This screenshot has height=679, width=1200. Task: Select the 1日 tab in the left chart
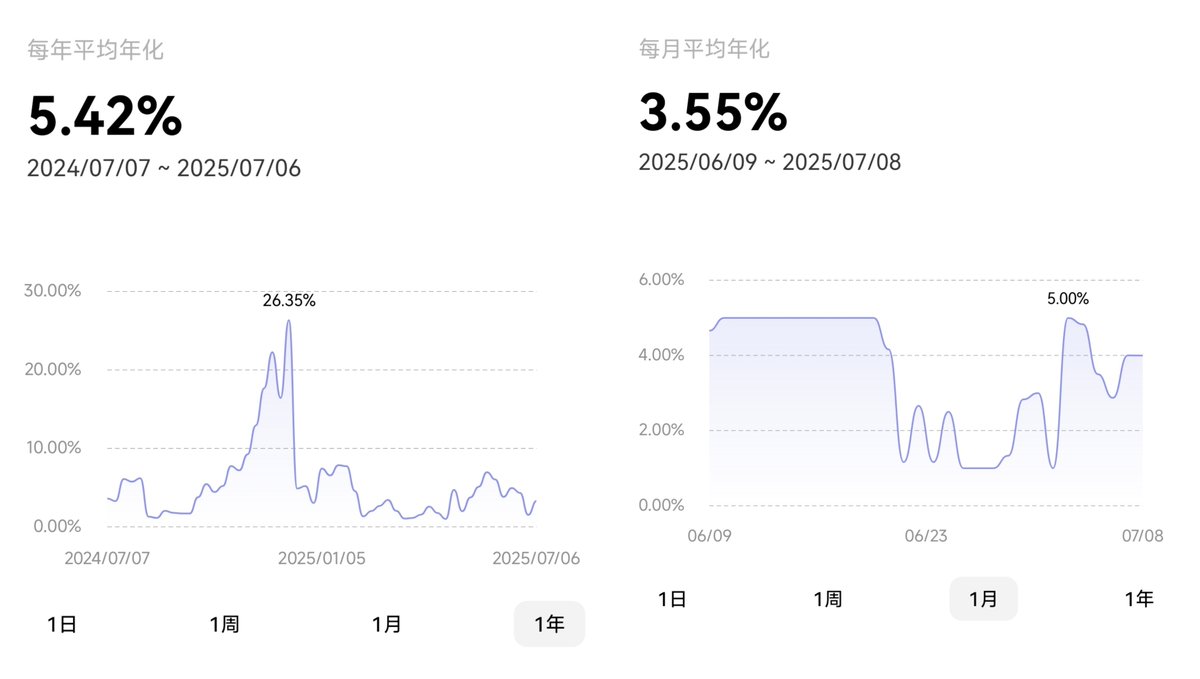point(62,625)
